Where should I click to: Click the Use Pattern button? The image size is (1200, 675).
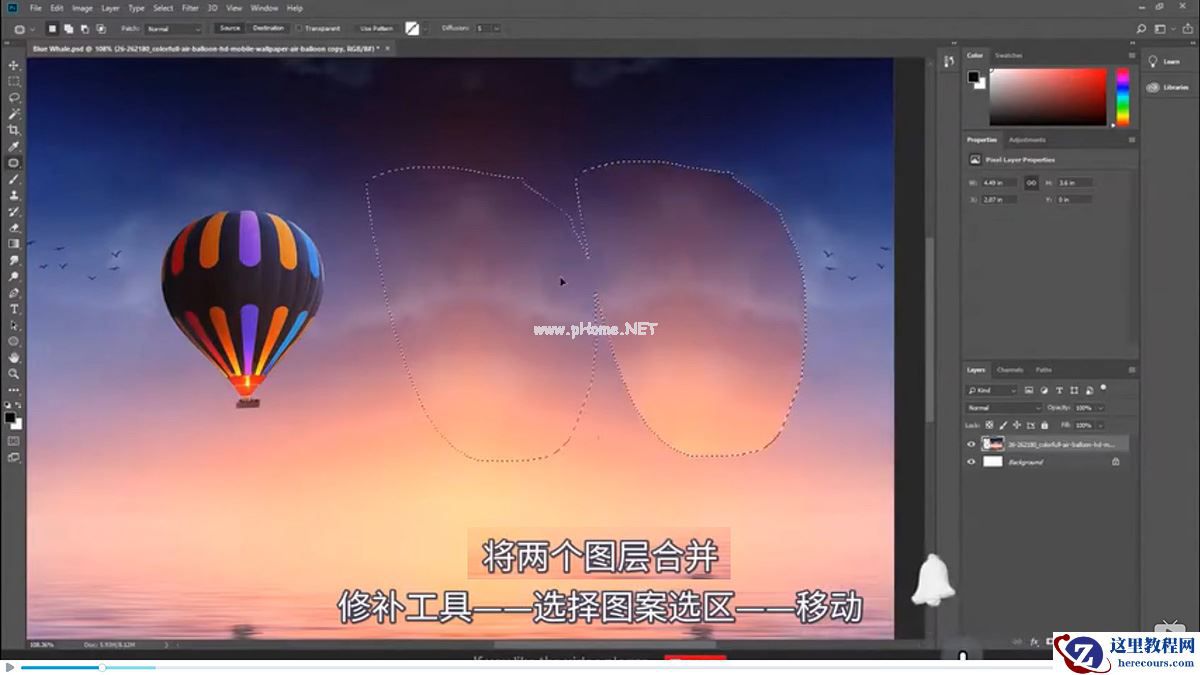pyautogui.click(x=376, y=29)
